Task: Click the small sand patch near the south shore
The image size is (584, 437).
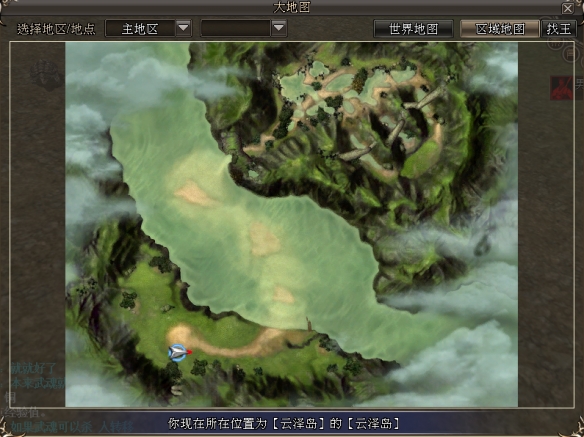Action: point(283,295)
